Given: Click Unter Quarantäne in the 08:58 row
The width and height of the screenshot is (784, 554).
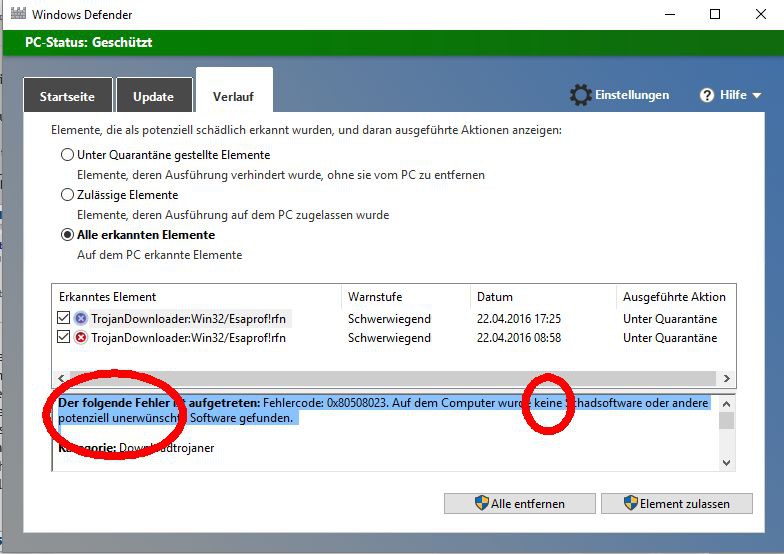Looking at the screenshot, I should (670, 338).
